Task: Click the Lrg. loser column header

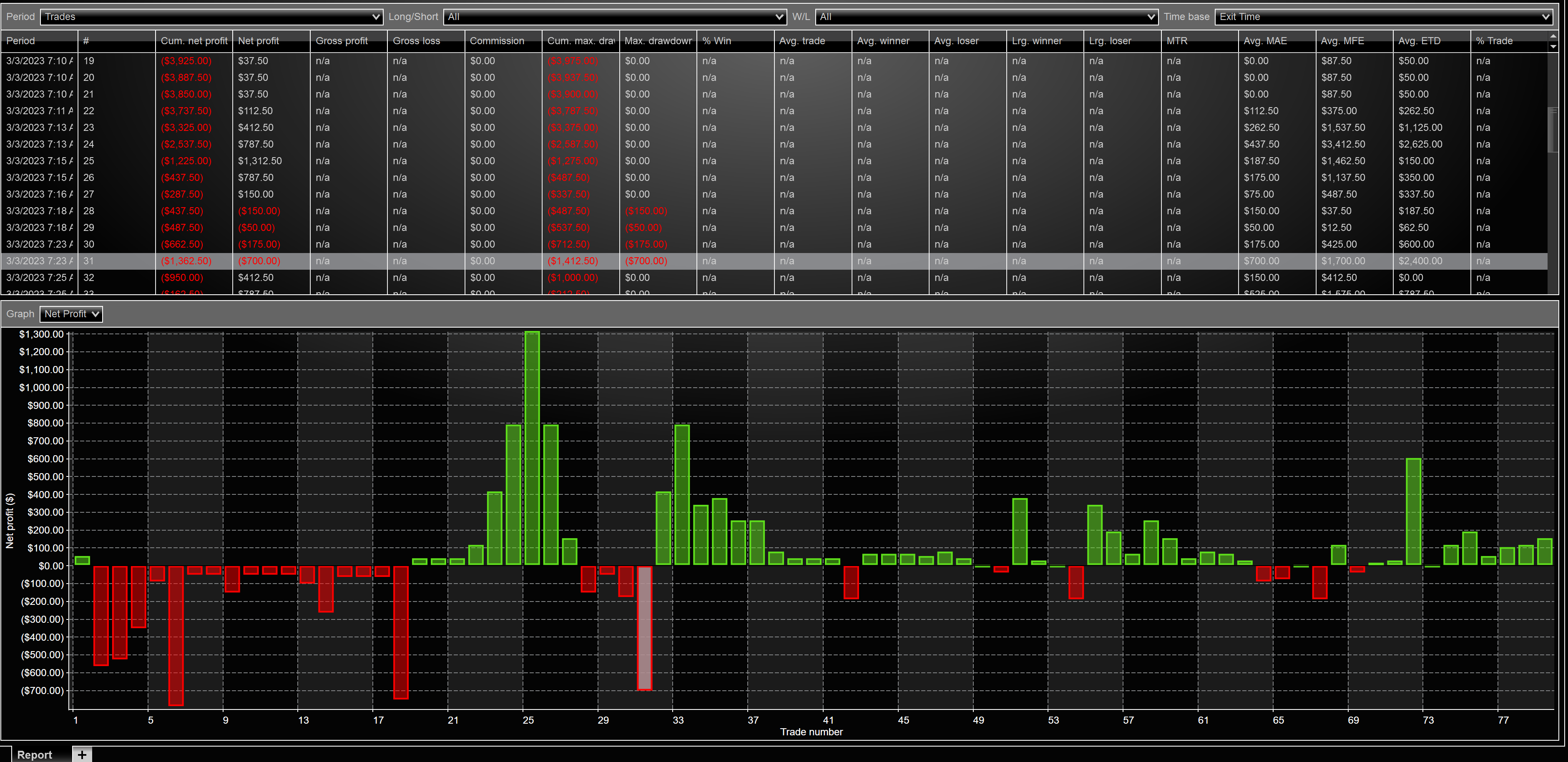Action: 1122,41
